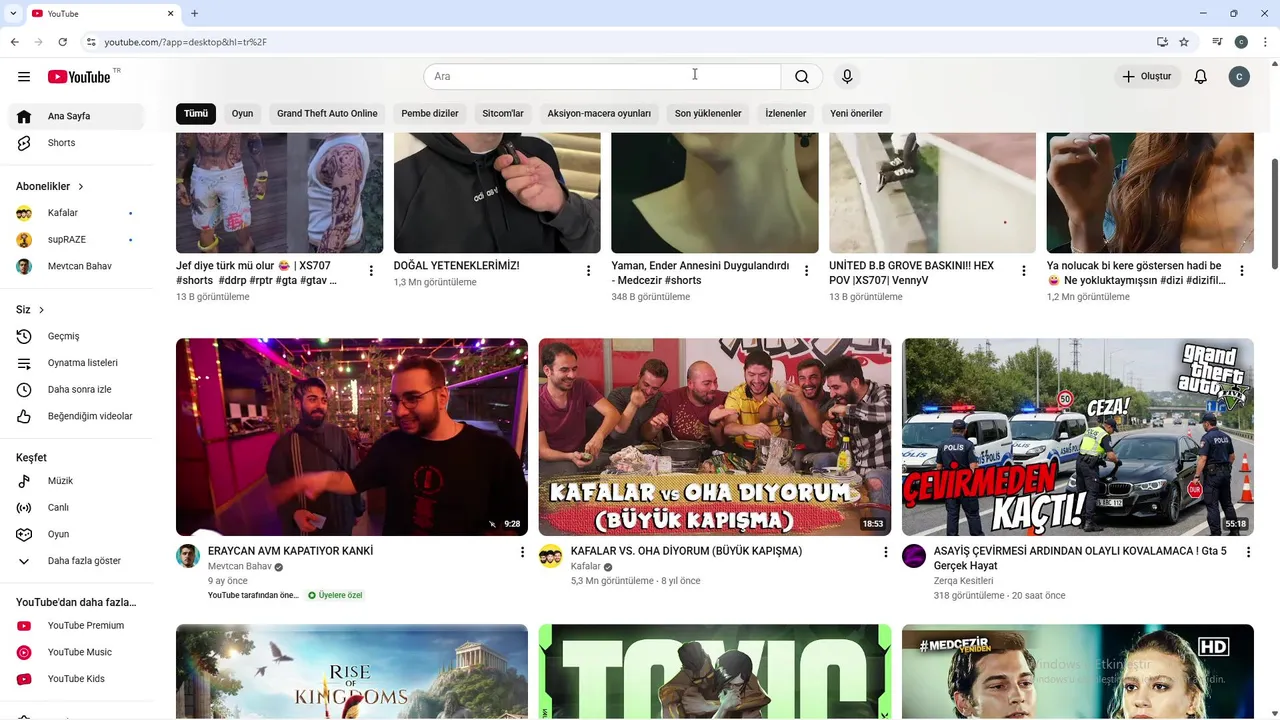Open Shorts from the sidebar
Viewport: 1280px width, 720px height.
(x=76, y=143)
